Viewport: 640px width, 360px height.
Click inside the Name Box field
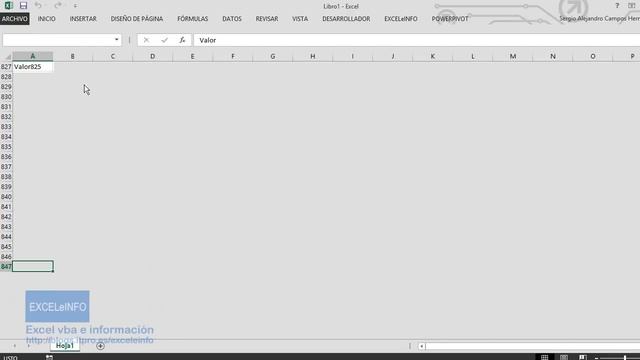click(x=57, y=40)
